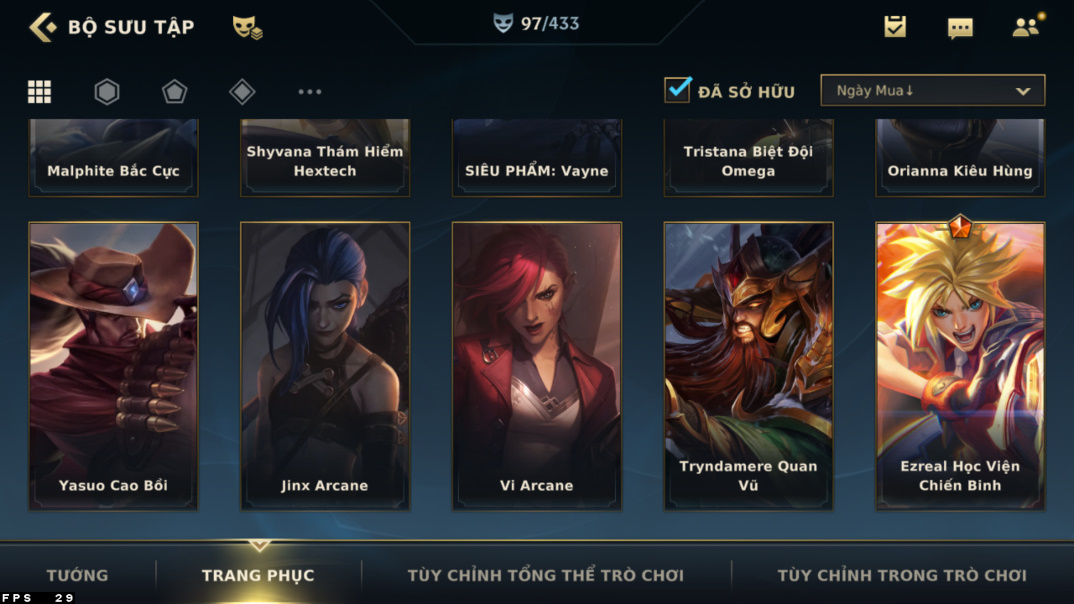
Task: Open TÙY CHỈNH TỔNG THỂ TRÒ CHƠI tab
Action: [x=546, y=575]
